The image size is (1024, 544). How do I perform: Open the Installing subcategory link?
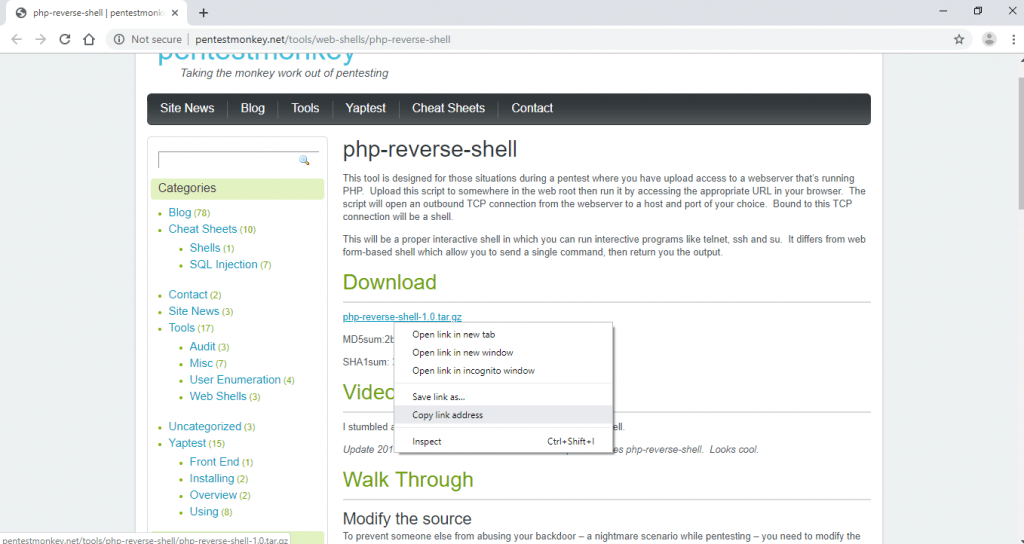pos(212,479)
